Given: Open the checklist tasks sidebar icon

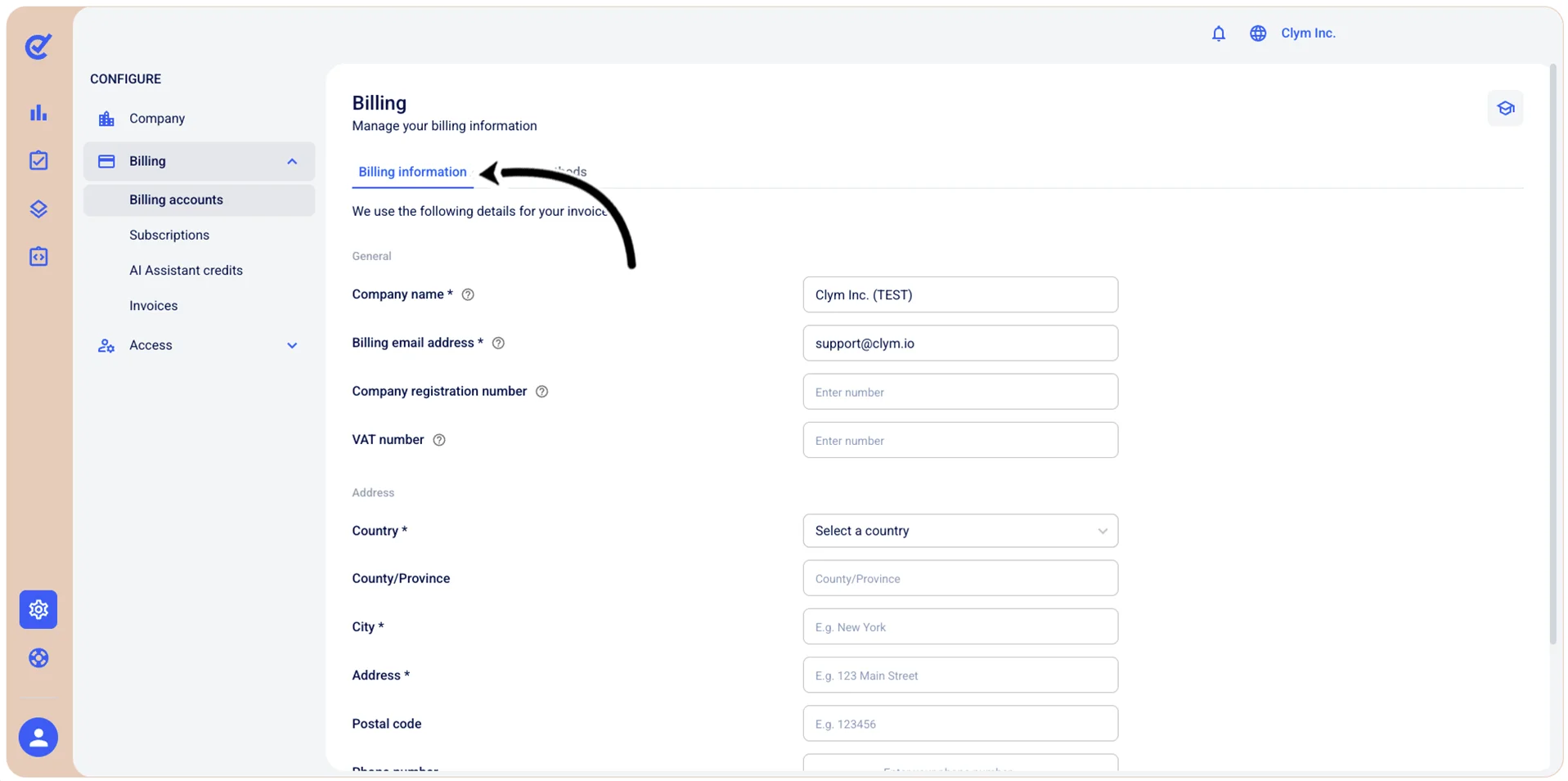Looking at the screenshot, I should pos(38,160).
